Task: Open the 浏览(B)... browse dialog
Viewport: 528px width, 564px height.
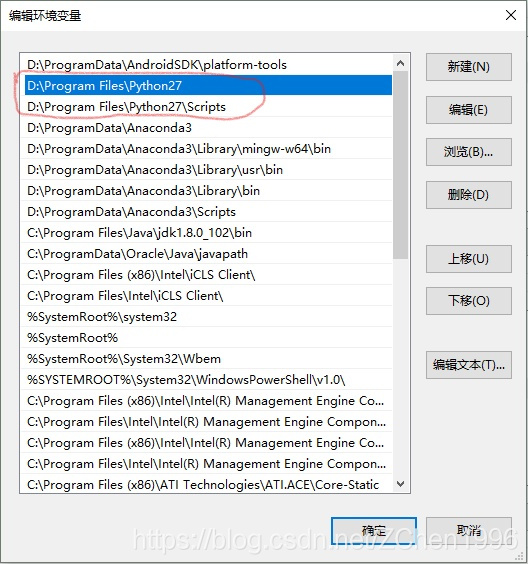Action: [x=469, y=152]
